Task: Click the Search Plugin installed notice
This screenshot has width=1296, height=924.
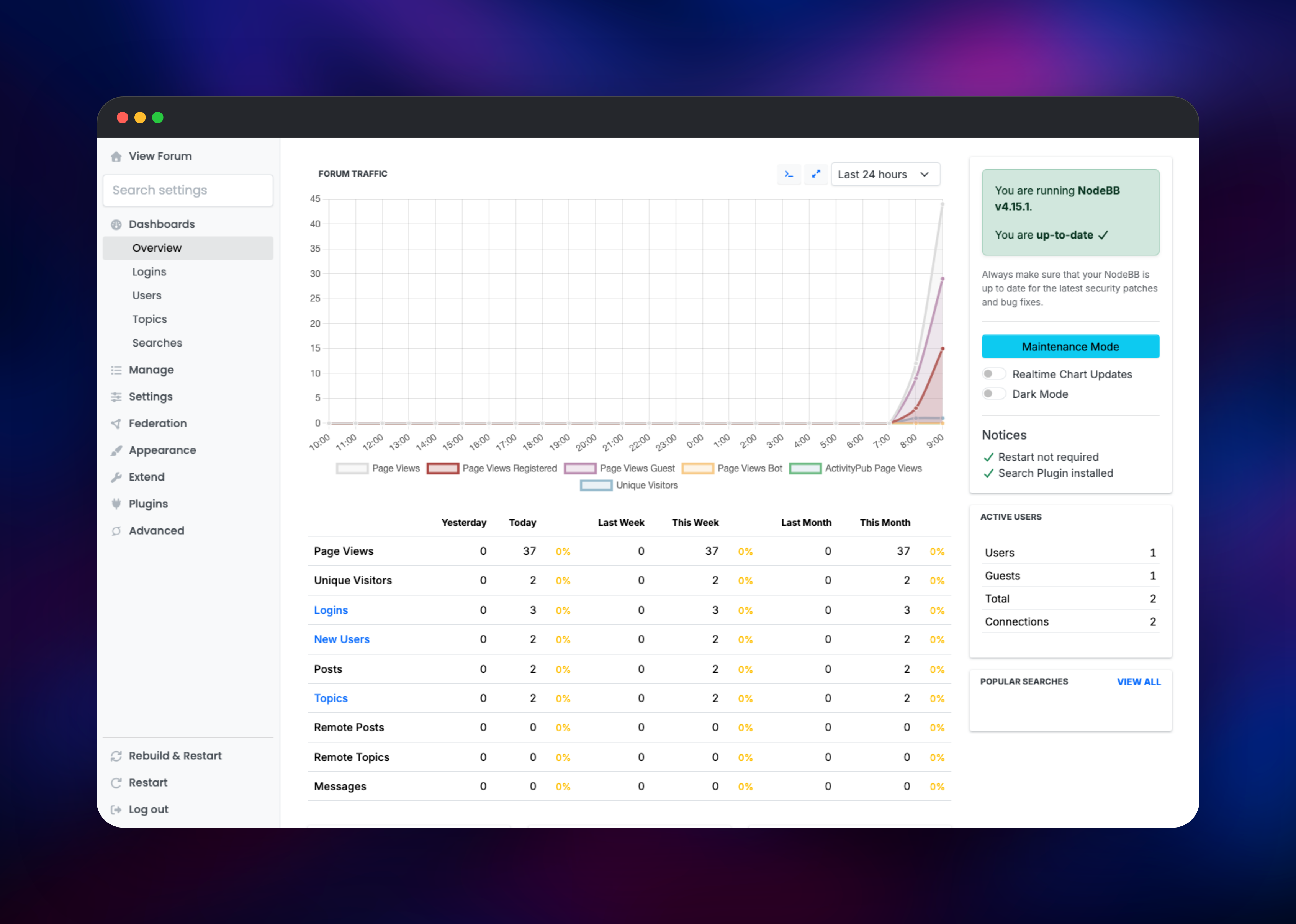Action: pyautogui.click(x=1048, y=473)
